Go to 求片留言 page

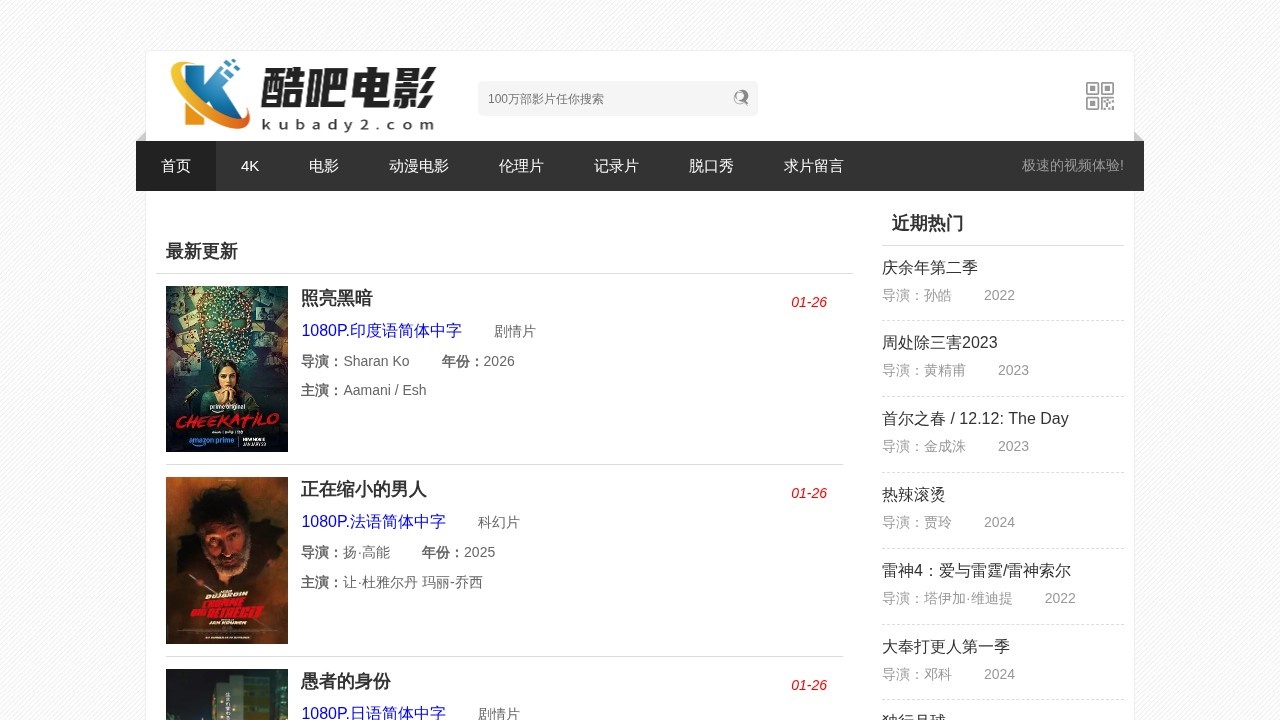click(x=813, y=166)
